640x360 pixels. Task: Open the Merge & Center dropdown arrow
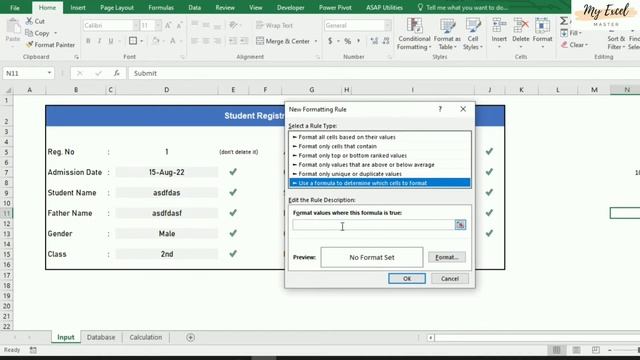(x=316, y=41)
